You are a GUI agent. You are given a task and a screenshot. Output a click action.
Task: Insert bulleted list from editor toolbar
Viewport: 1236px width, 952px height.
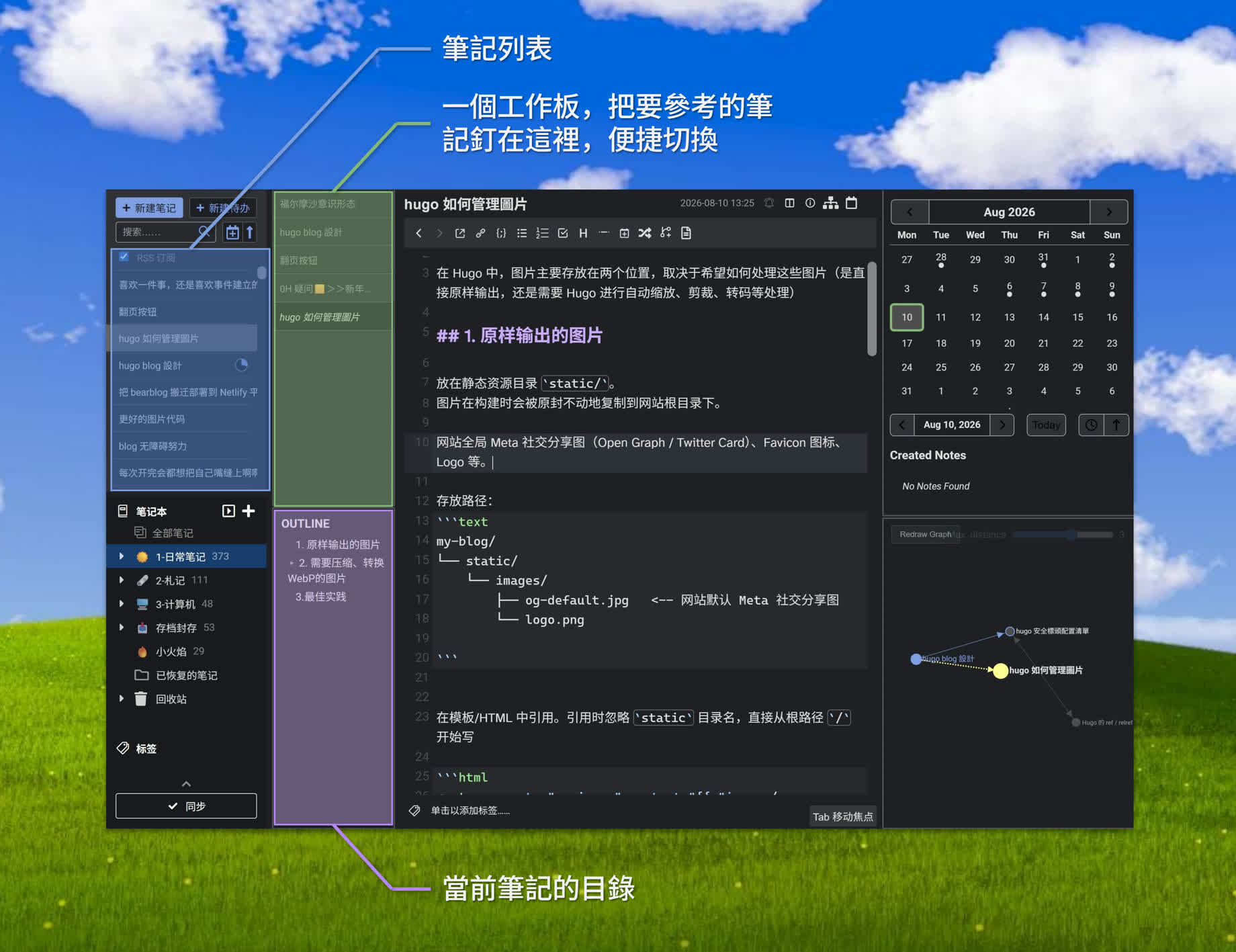[522, 233]
